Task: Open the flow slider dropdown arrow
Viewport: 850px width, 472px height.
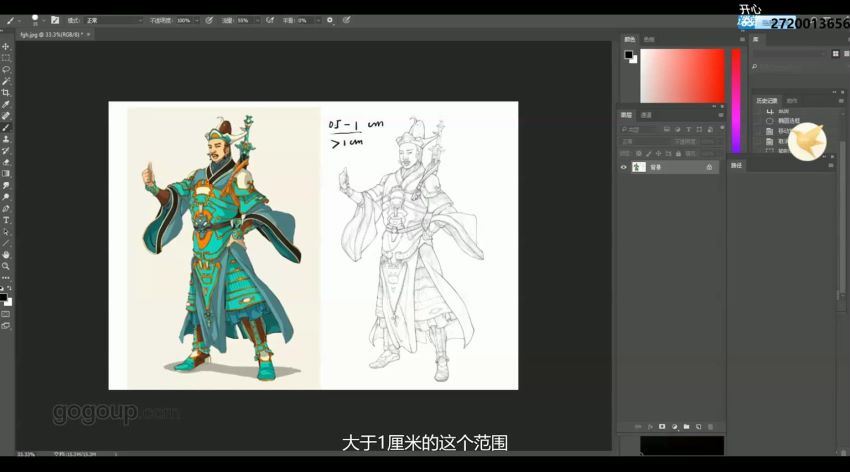Action: pyautogui.click(x=257, y=21)
